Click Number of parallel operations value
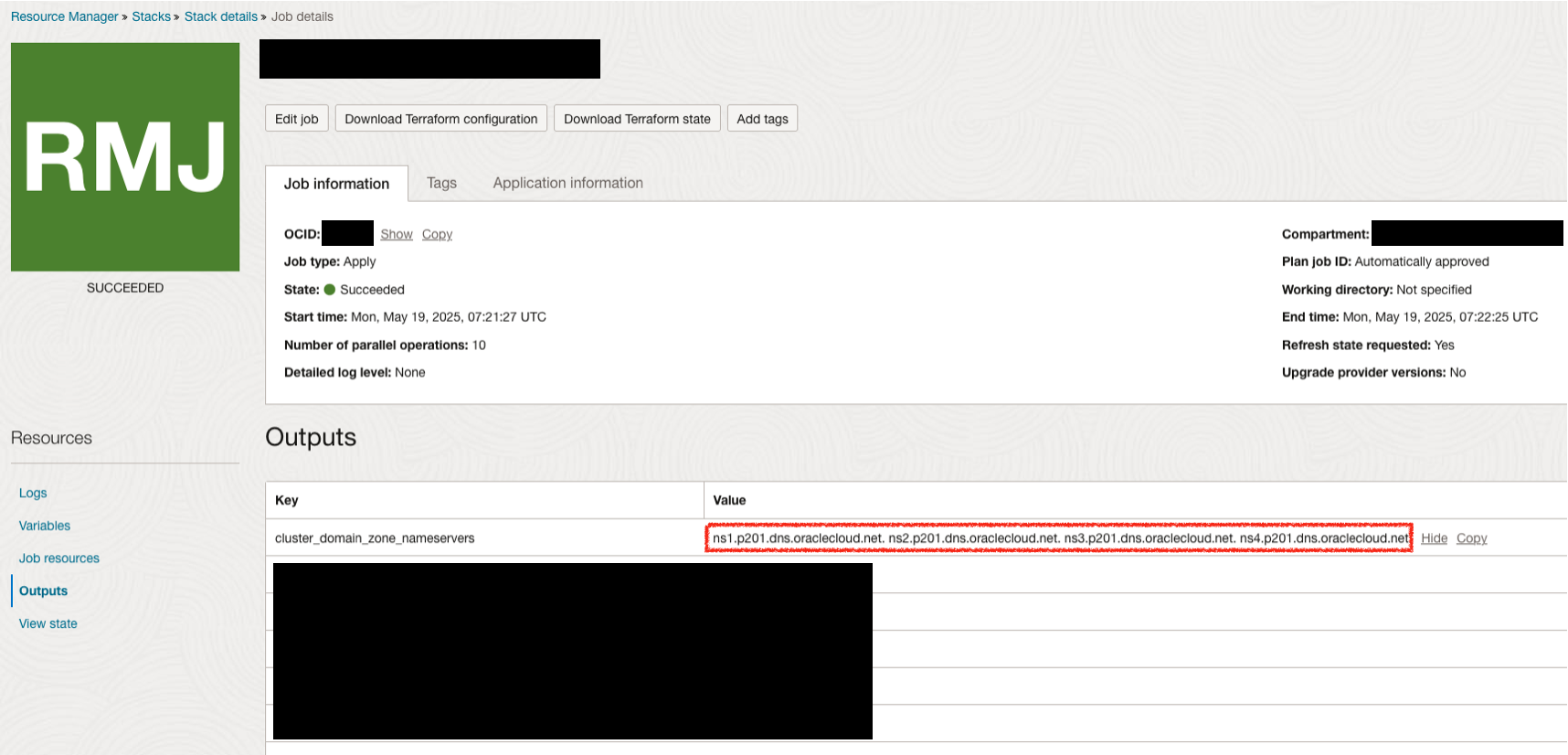The image size is (1568, 755). coord(479,345)
